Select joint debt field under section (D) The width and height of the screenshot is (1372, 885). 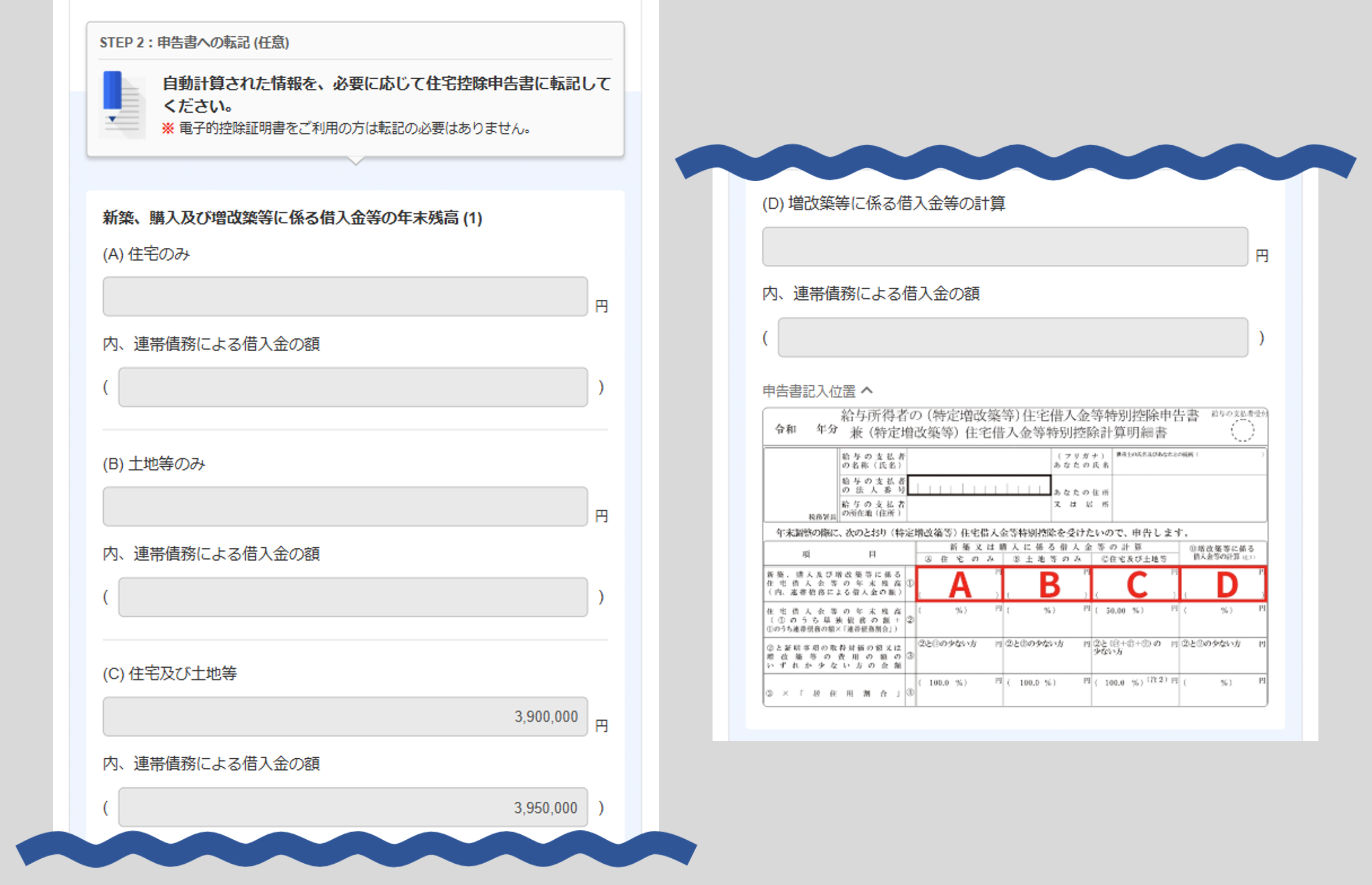click(1012, 337)
